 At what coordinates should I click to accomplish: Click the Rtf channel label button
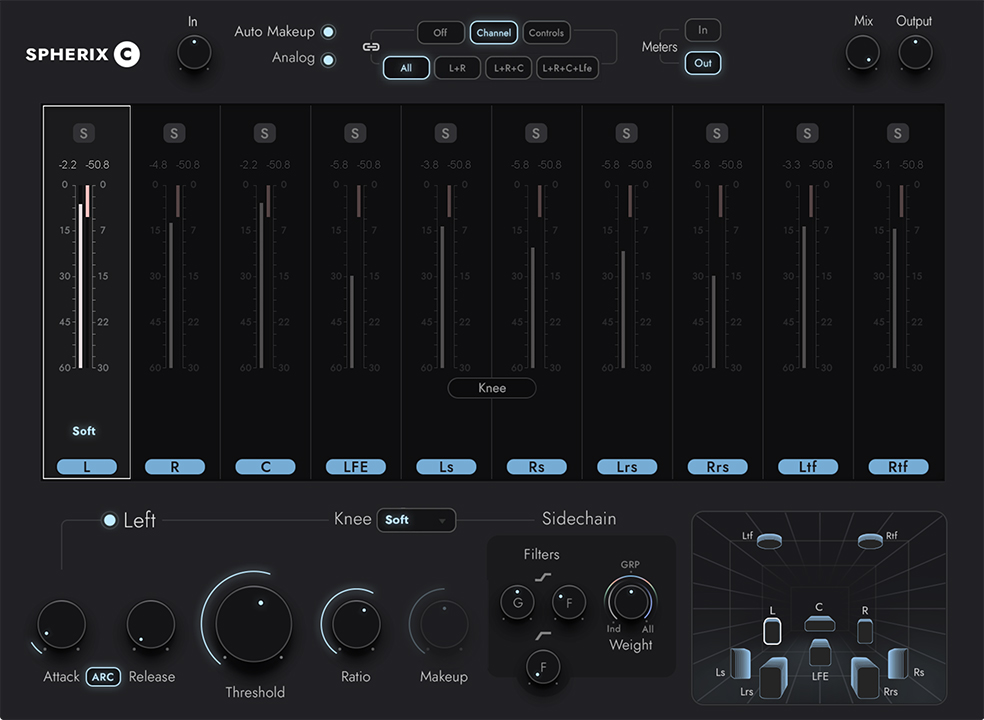897,466
